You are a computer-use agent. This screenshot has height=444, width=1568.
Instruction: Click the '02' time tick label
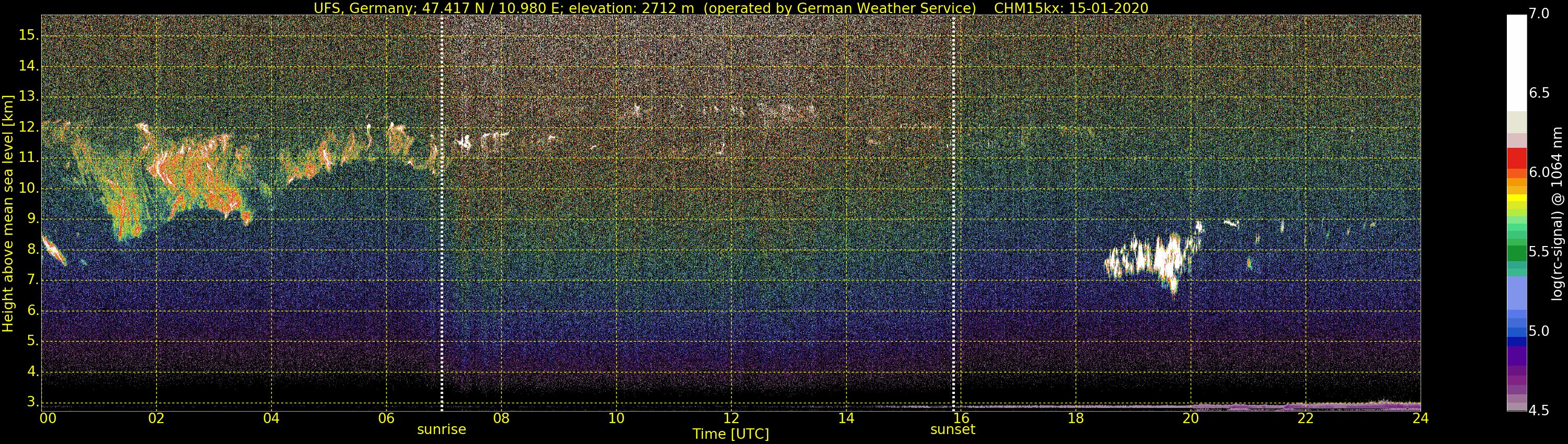[x=156, y=418]
